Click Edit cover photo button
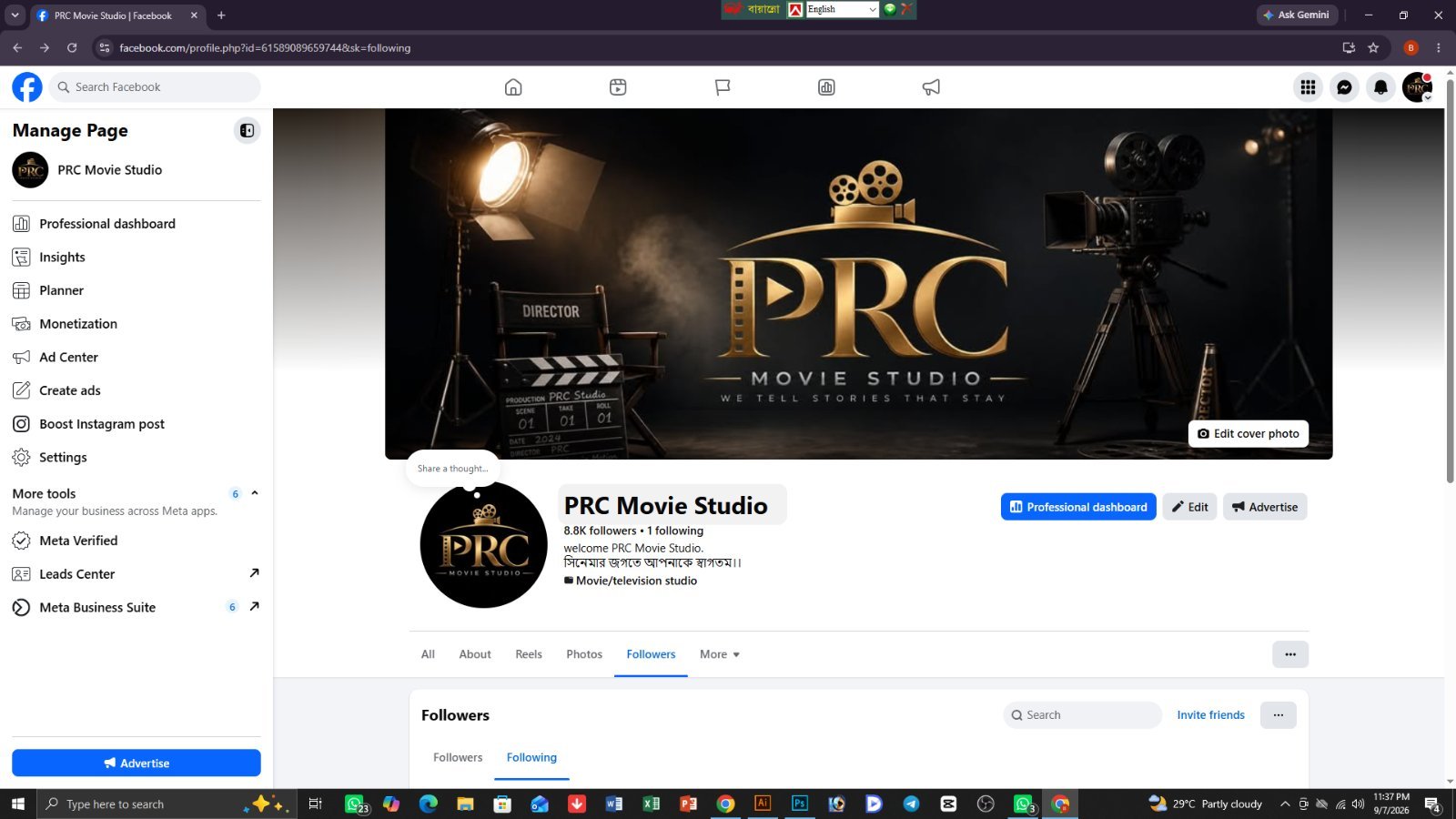 1249,434
